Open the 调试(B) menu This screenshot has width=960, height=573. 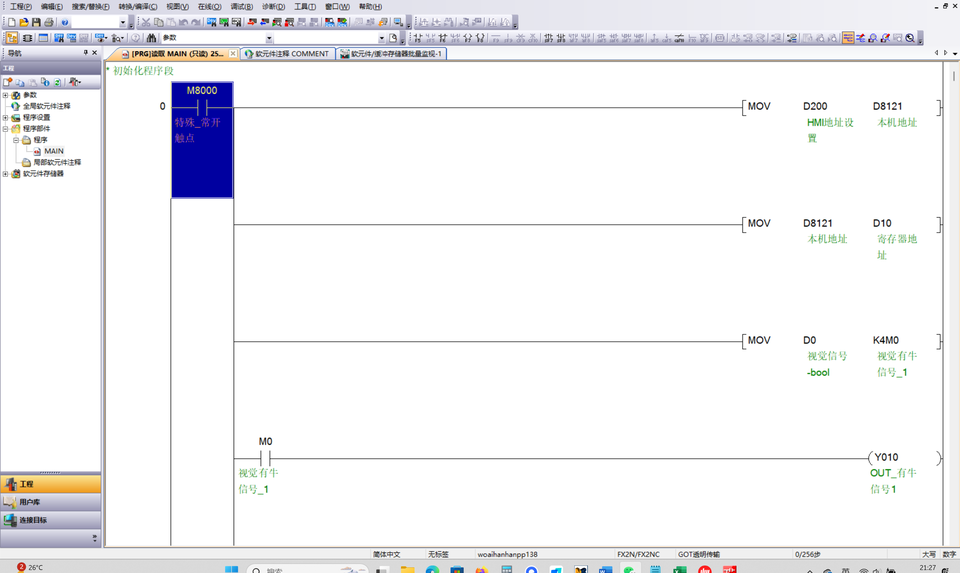pyautogui.click(x=241, y=6)
